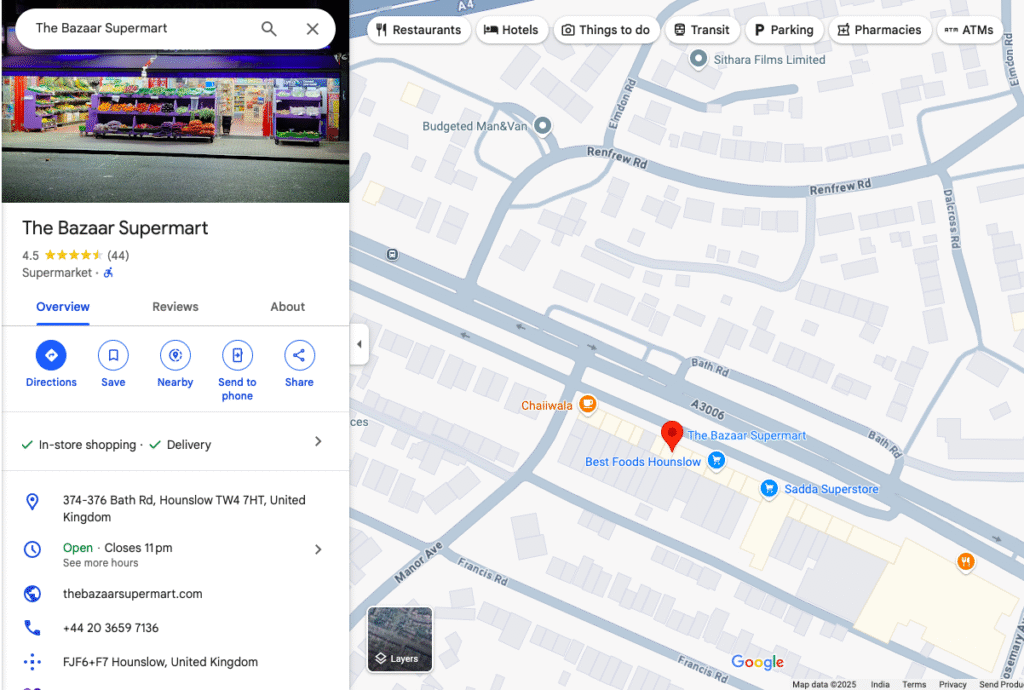1024x690 pixels.
Task: Open thebazaarsupermart.com website link
Action: point(133,594)
